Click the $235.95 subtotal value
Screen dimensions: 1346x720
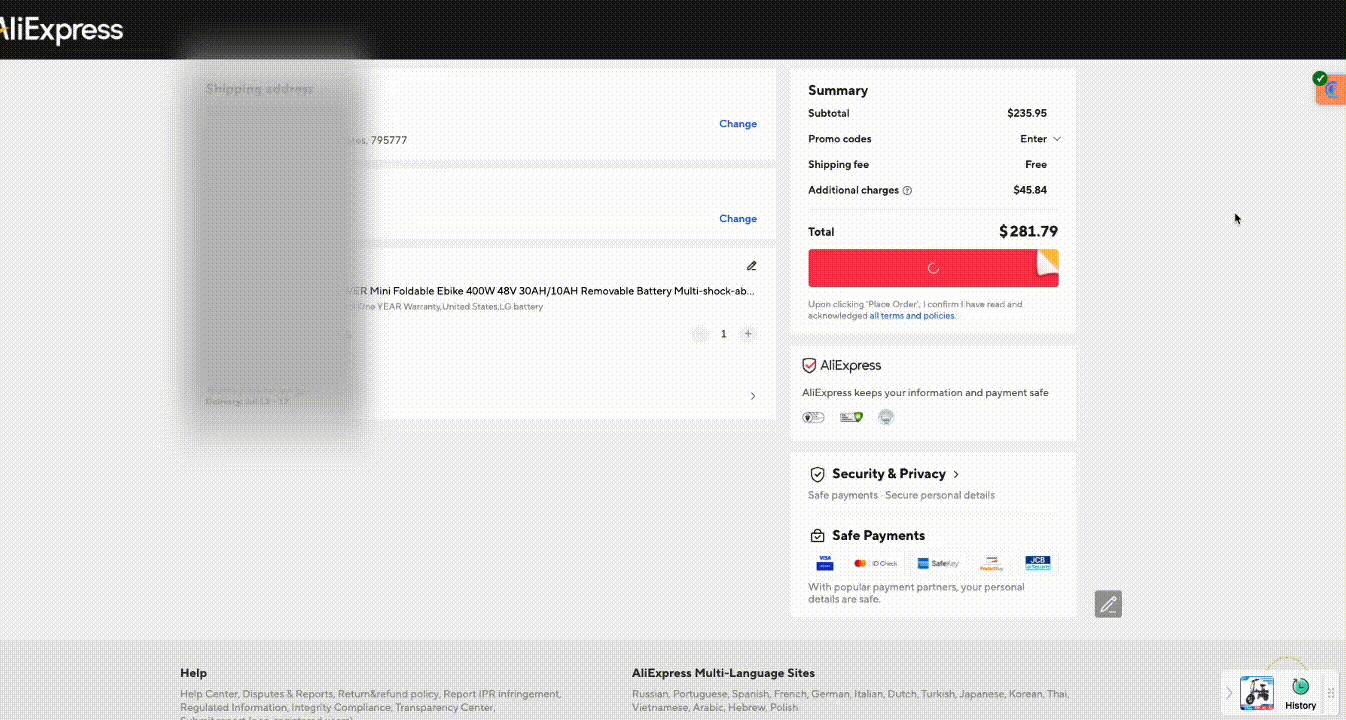(x=1027, y=113)
